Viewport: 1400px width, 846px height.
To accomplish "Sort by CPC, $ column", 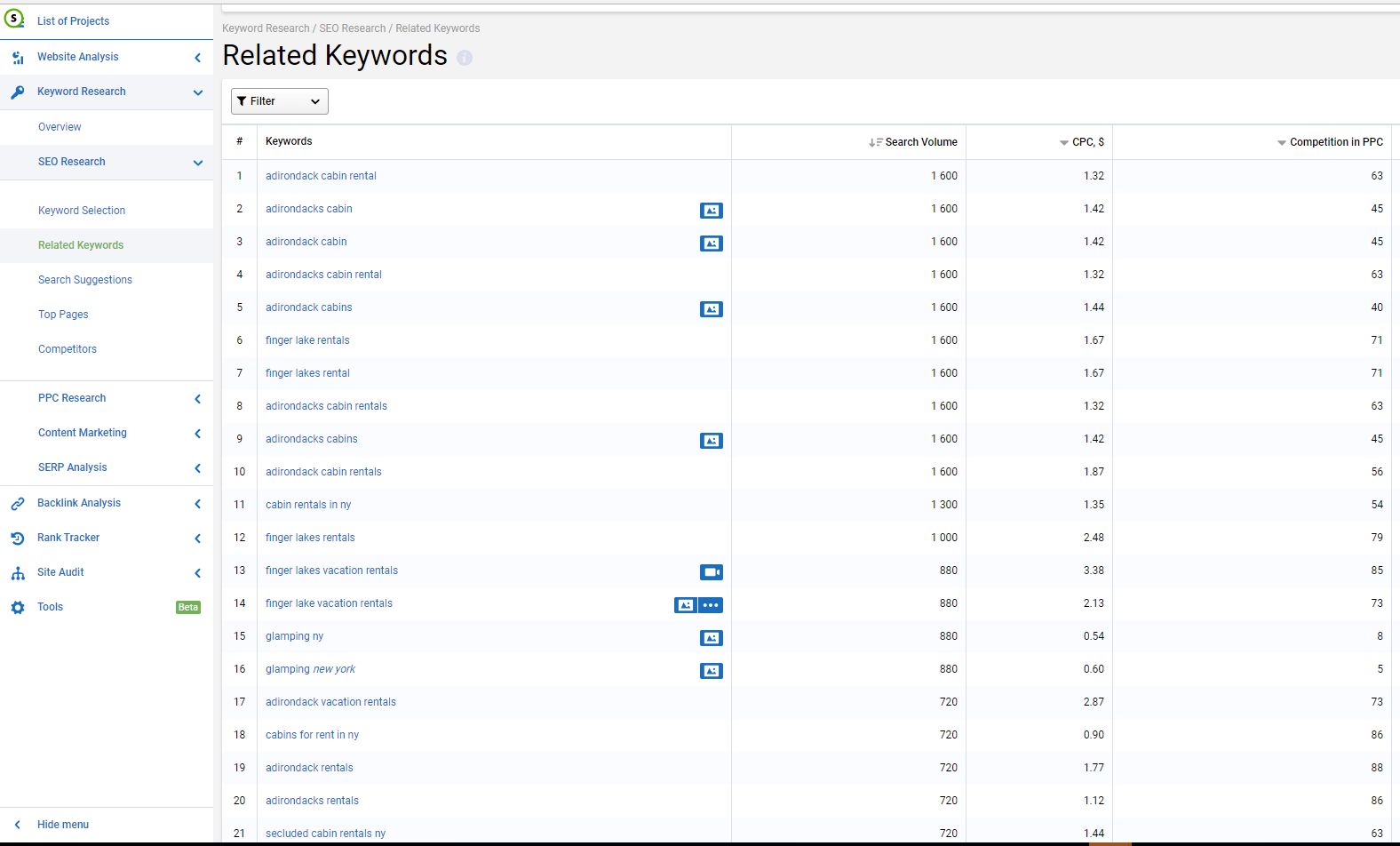I will point(1082,142).
